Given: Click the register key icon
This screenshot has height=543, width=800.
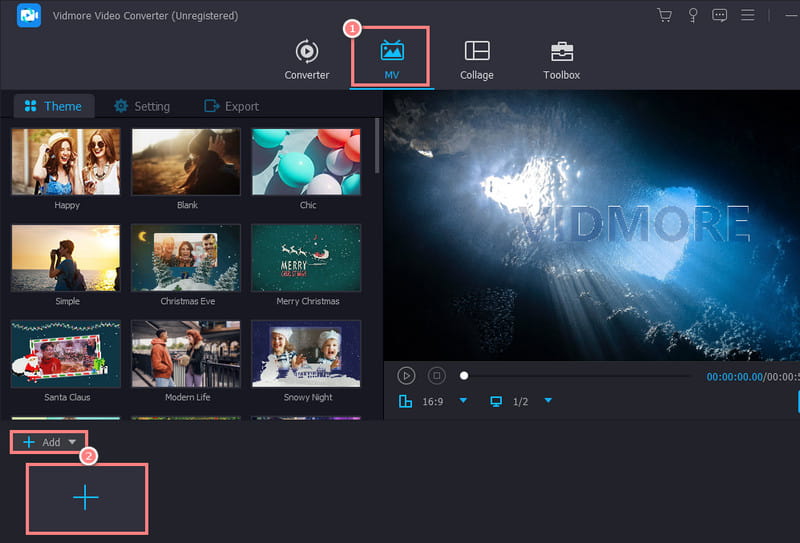Looking at the screenshot, I should click(692, 15).
